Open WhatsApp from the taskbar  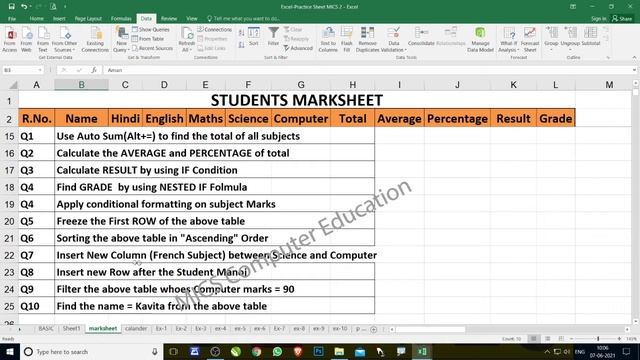[x=277, y=351]
